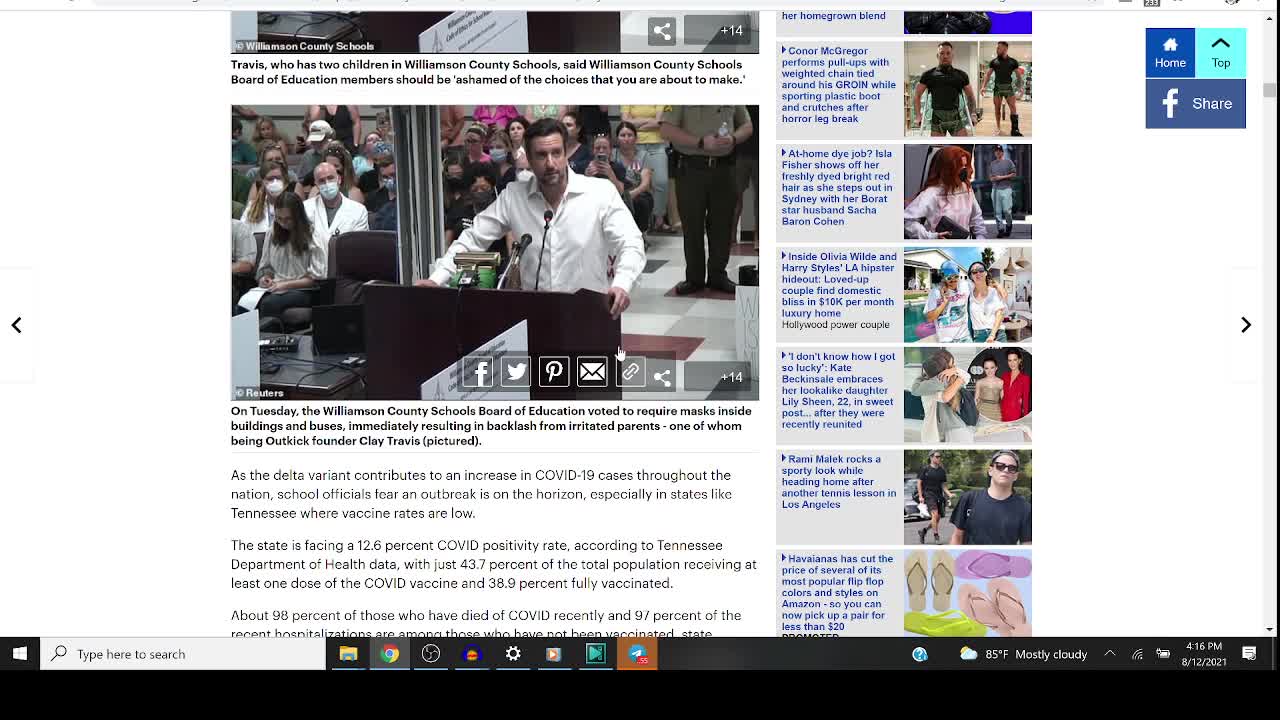Open weather 85°F Mostly cloudy widget
Screen dimensions: 1280x720
[x=1023, y=654]
